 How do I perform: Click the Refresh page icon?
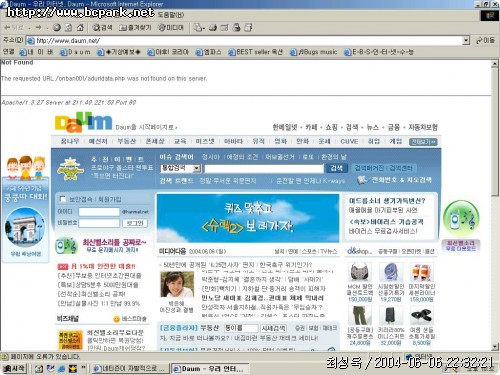[x=68, y=28]
